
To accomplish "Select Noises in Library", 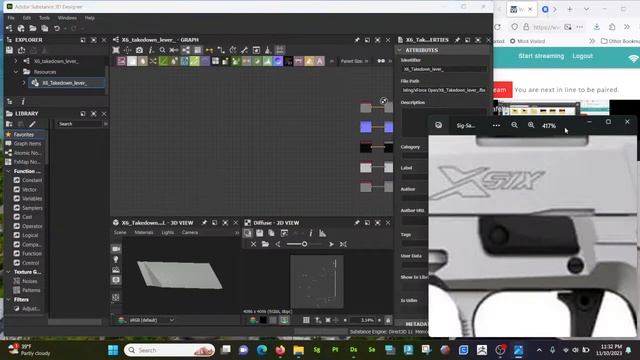I will (29, 281).
